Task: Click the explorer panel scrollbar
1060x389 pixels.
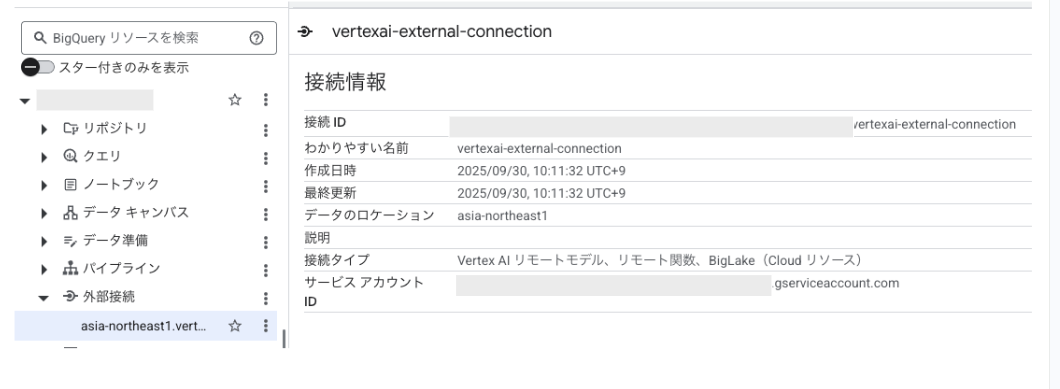Action: coord(284,338)
